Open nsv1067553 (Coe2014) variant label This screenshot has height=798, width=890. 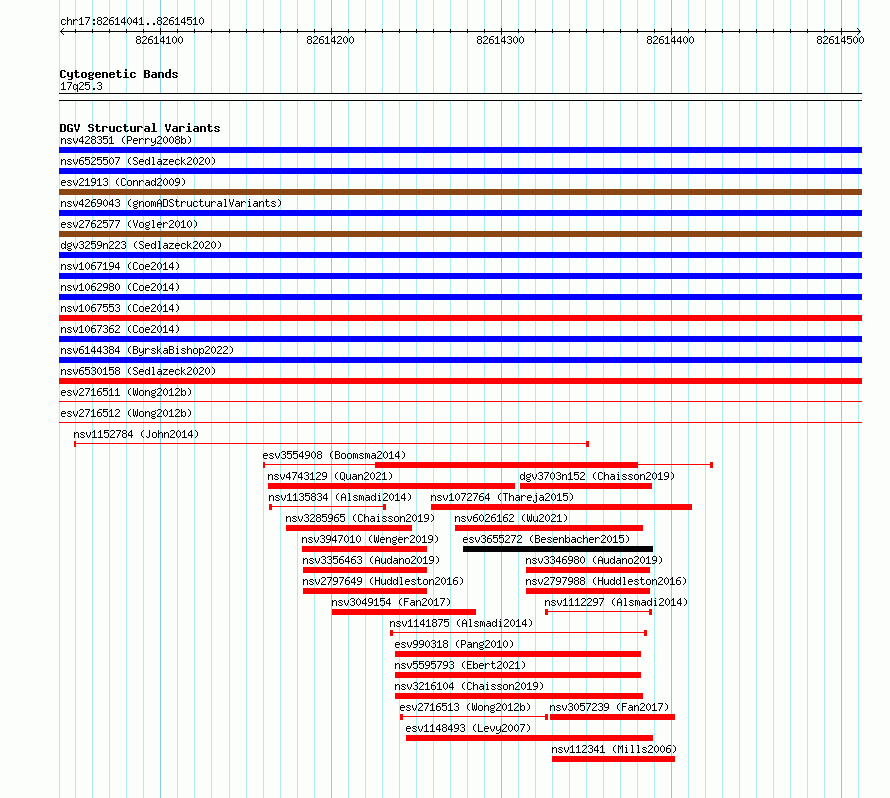coord(120,308)
